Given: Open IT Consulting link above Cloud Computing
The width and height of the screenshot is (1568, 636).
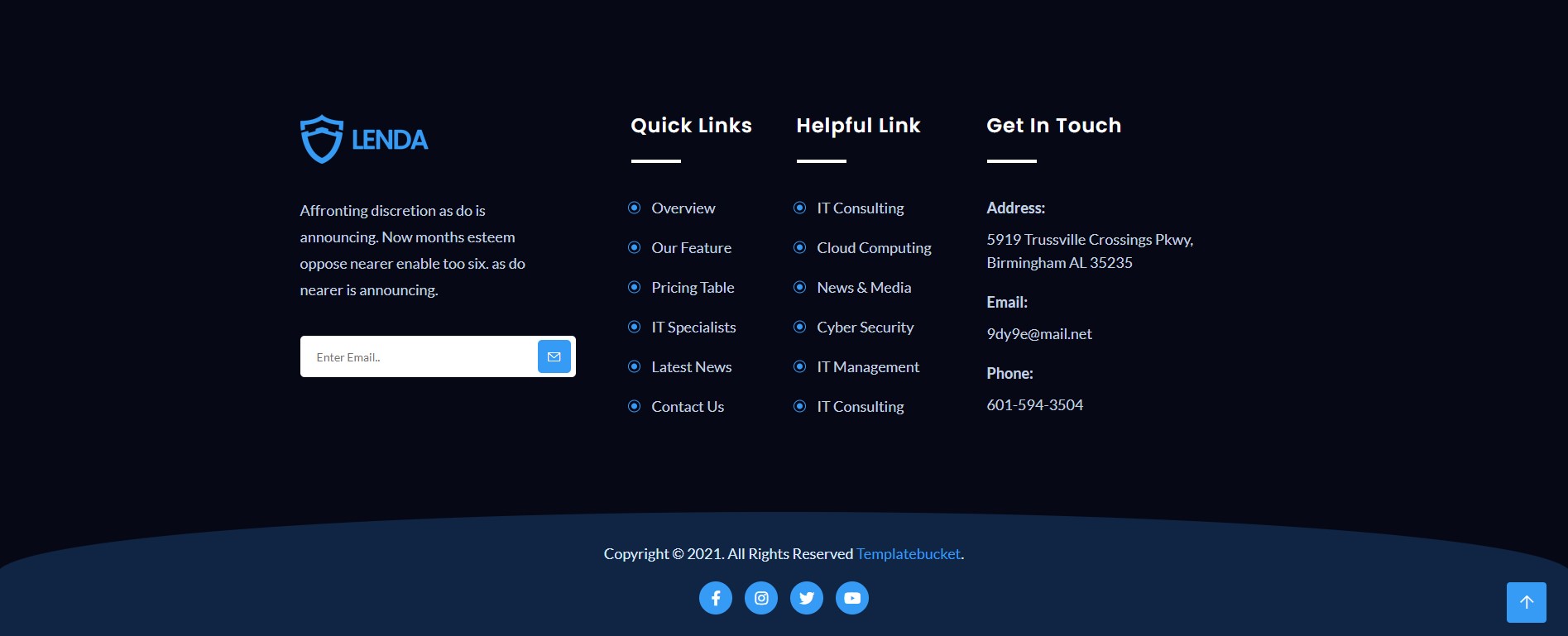Looking at the screenshot, I should pyautogui.click(x=861, y=208).
